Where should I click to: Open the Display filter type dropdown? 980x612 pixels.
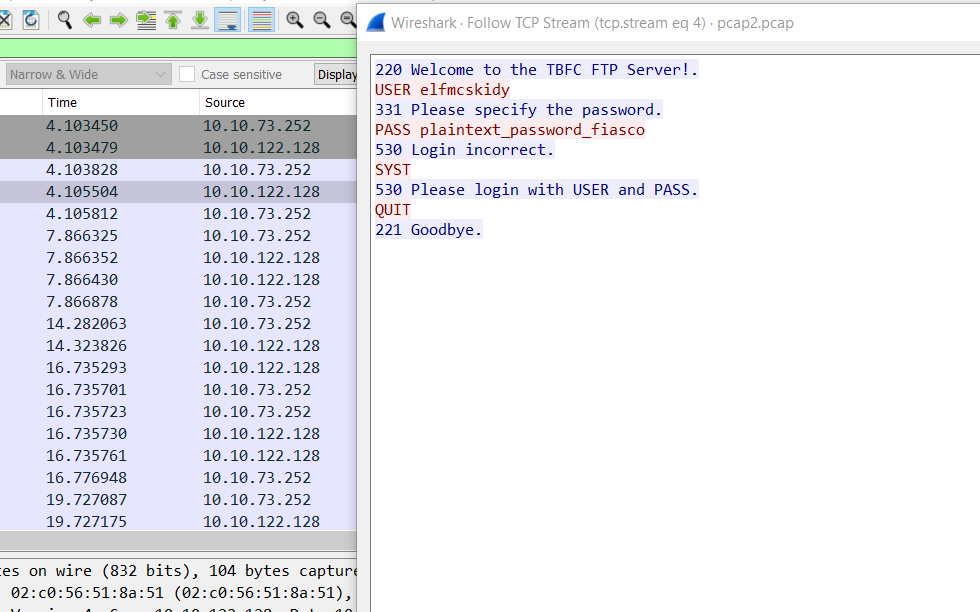(336, 74)
